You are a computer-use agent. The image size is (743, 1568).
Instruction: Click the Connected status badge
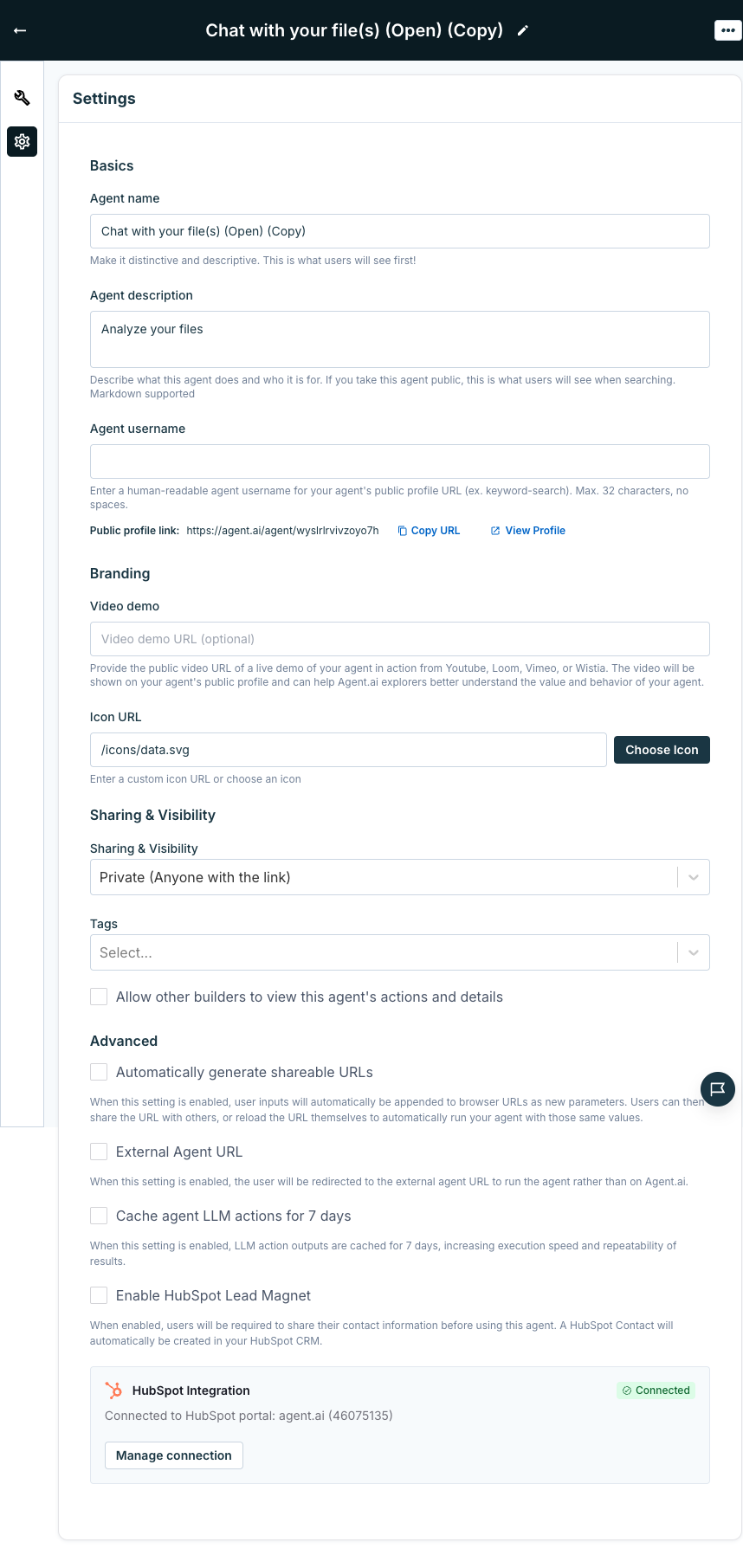coord(656,1390)
